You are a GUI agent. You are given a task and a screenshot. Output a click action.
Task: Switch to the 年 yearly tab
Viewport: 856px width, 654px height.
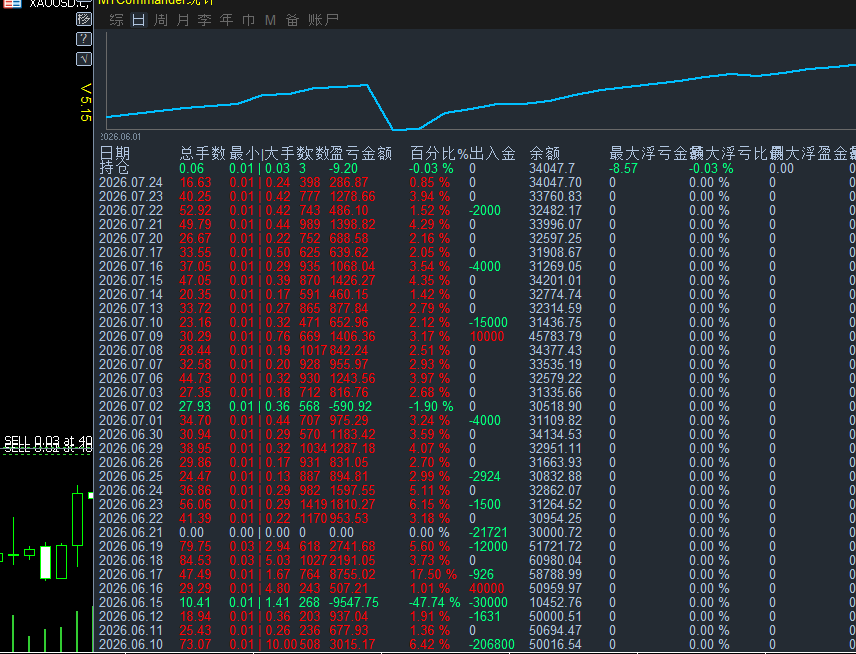[227, 20]
